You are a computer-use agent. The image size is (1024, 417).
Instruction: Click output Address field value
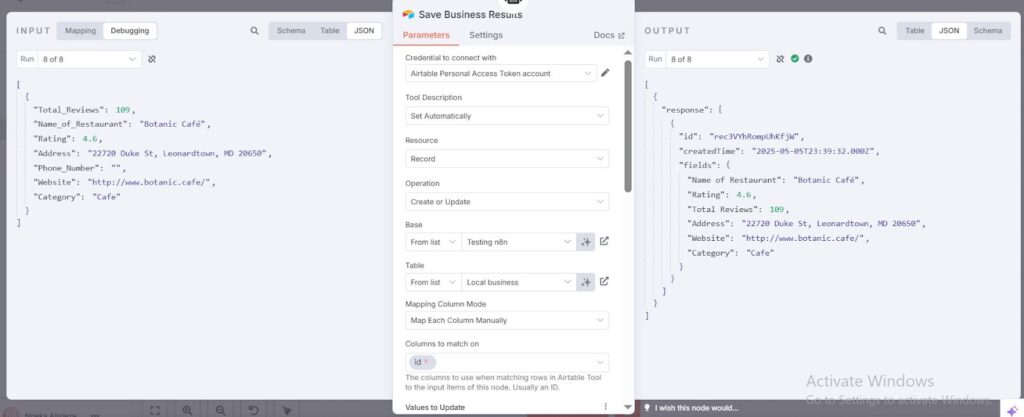click(829, 223)
